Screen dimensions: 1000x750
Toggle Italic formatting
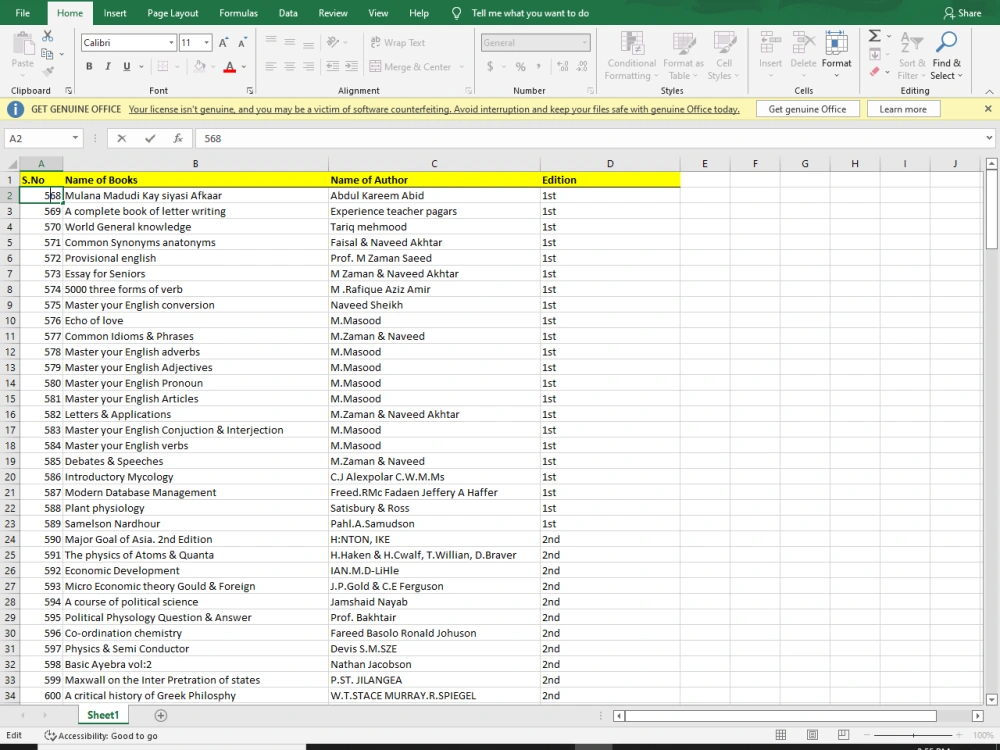(108, 66)
